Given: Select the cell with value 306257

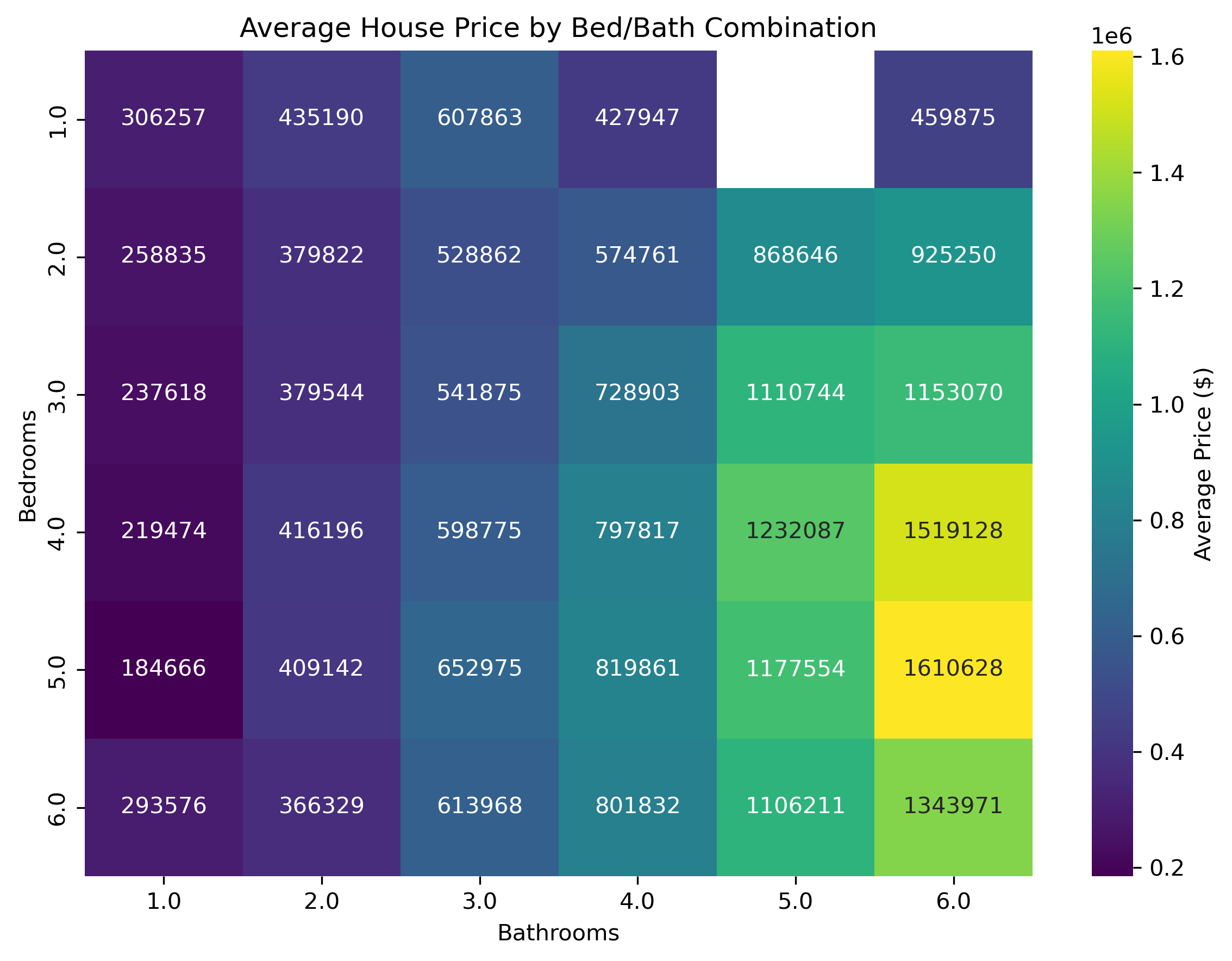Looking at the screenshot, I should [x=164, y=118].
